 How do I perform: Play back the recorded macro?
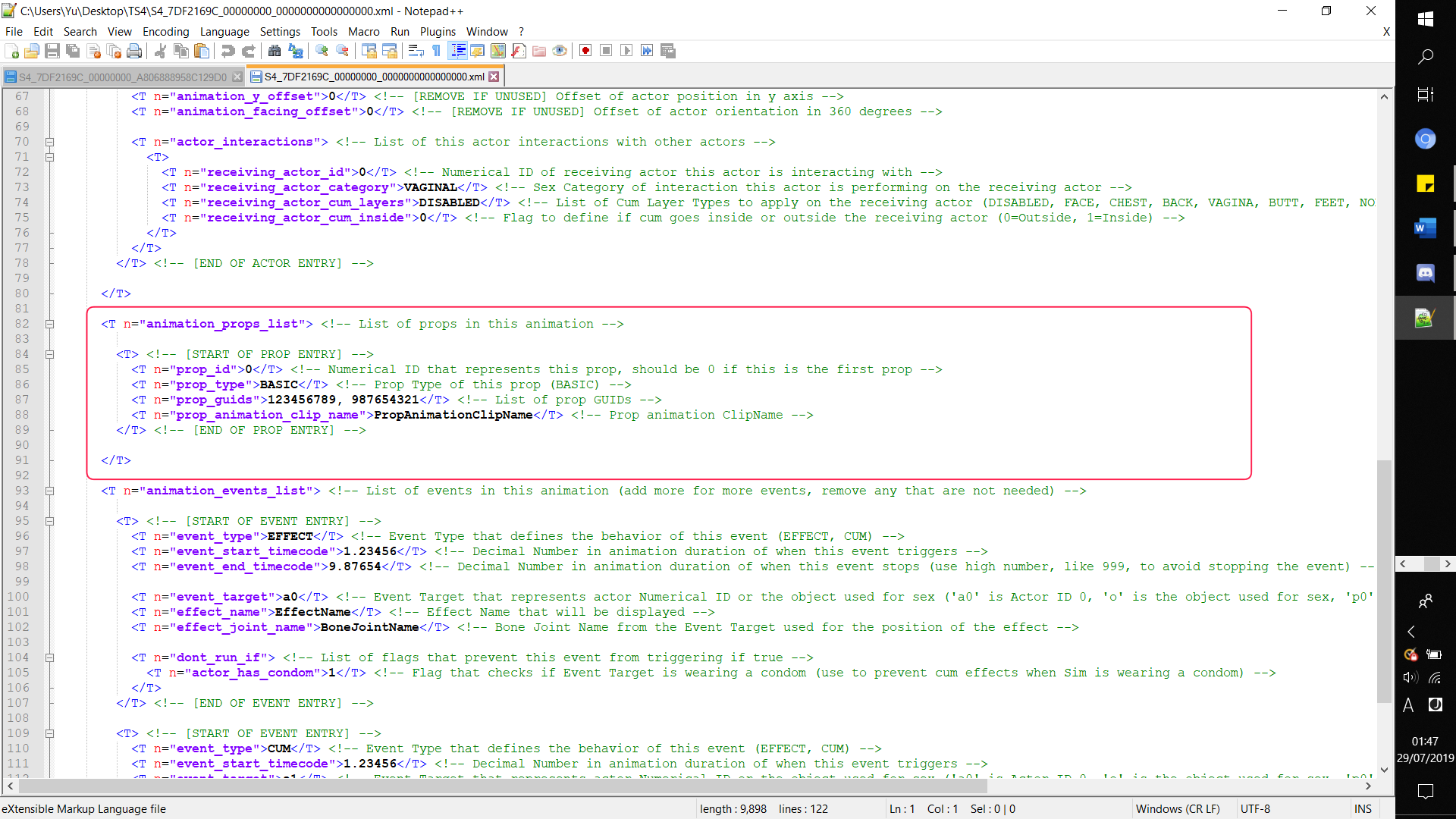(626, 51)
